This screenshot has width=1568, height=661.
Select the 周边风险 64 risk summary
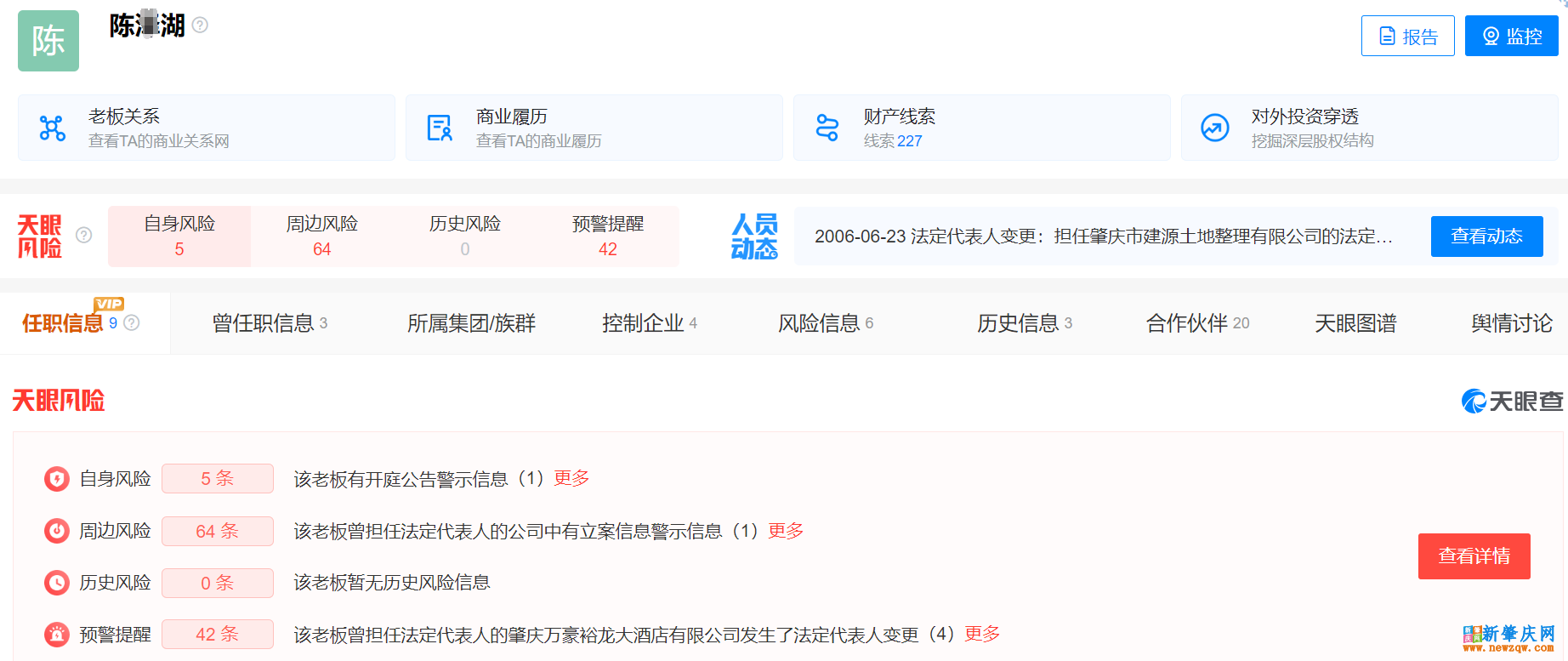click(321, 236)
